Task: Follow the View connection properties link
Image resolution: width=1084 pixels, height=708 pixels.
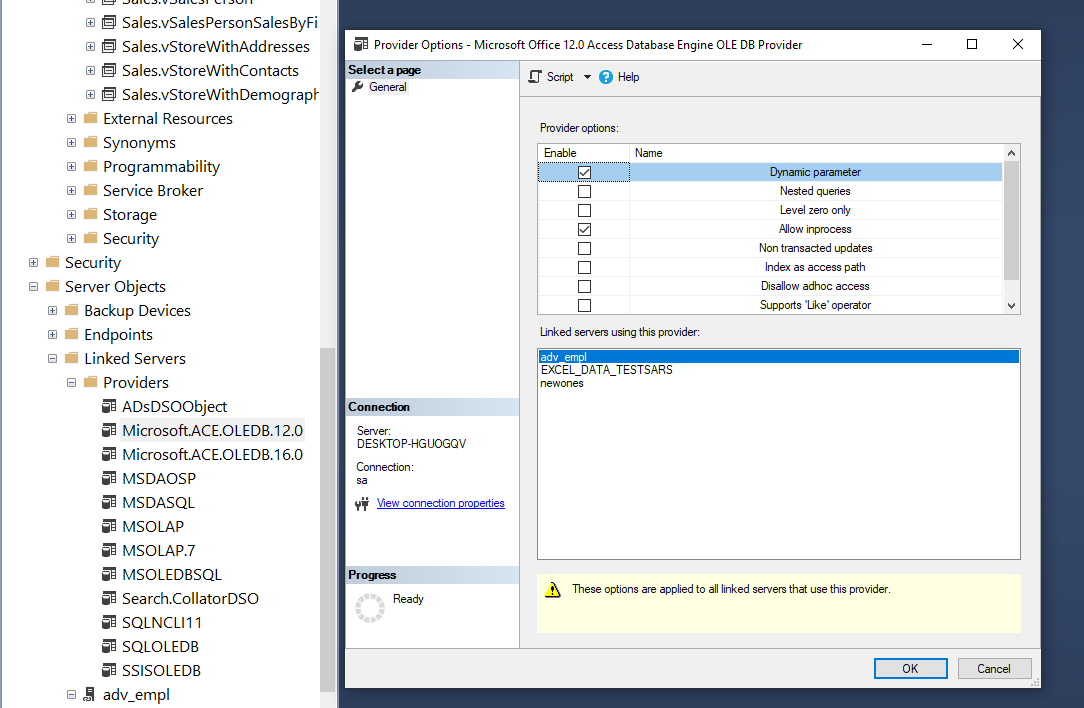Action: (x=440, y=503)
